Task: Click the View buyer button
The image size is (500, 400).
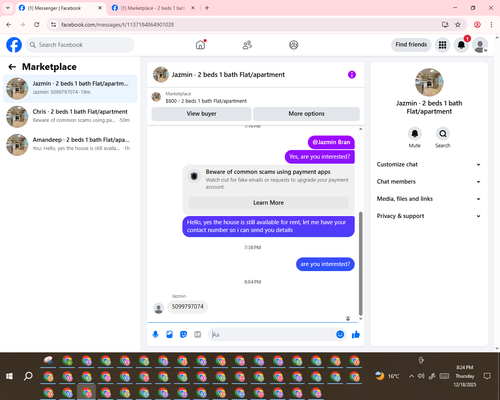Action: [x=201, y=114]
